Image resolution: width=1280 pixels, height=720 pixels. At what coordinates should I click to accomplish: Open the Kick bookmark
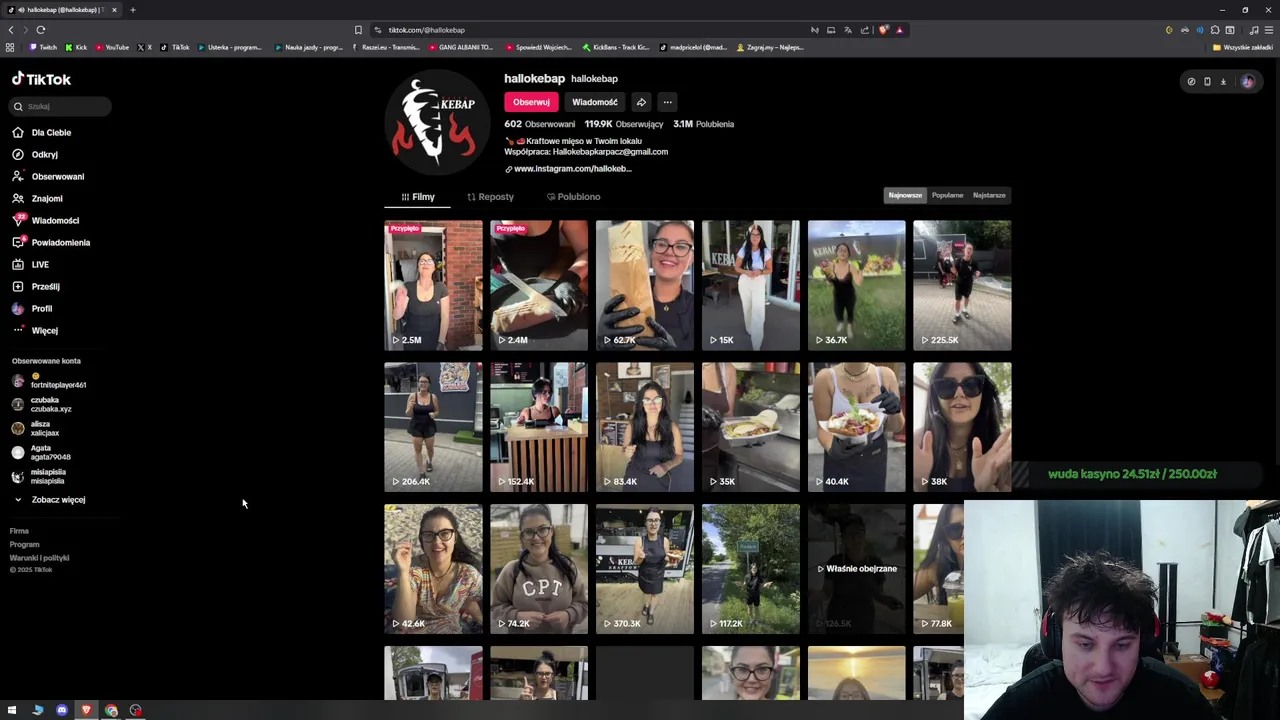(76, 47)
